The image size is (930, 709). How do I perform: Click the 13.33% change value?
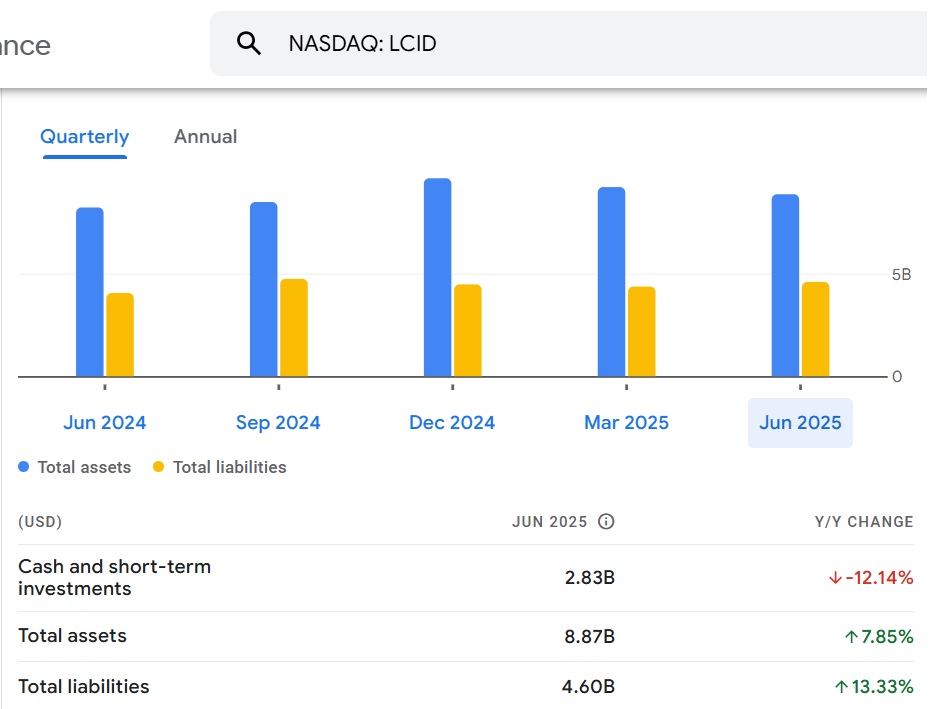[874, 686]
